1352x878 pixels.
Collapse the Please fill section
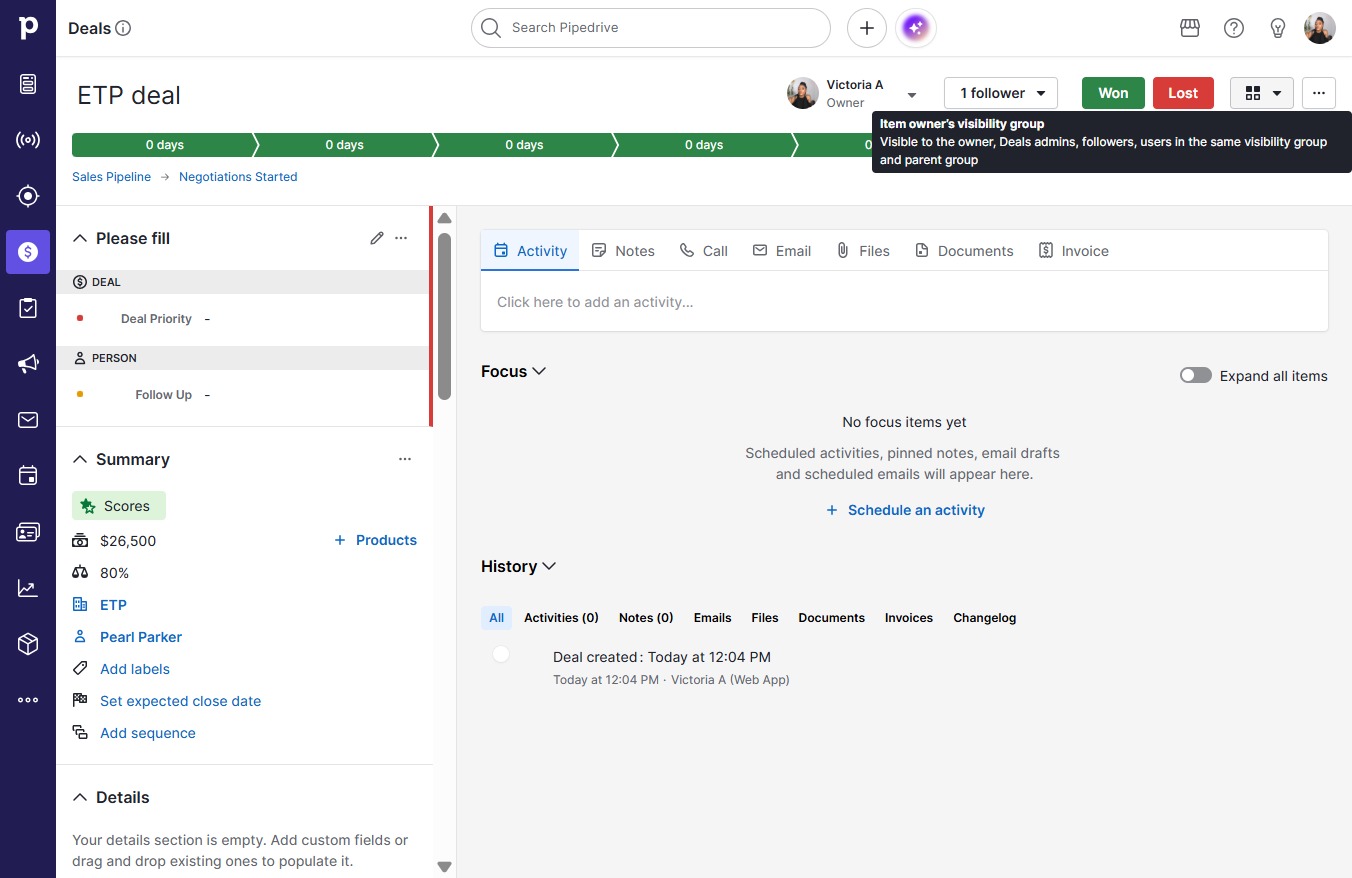point(81,238)
